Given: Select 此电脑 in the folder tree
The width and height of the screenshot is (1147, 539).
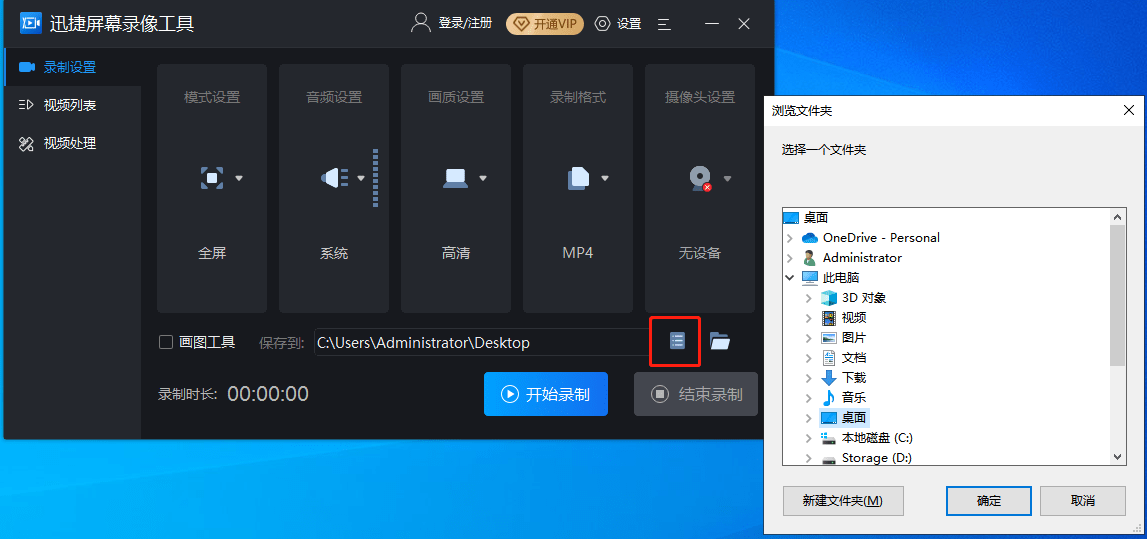Looking at the screenshot, I should click(x=840, y=278).
